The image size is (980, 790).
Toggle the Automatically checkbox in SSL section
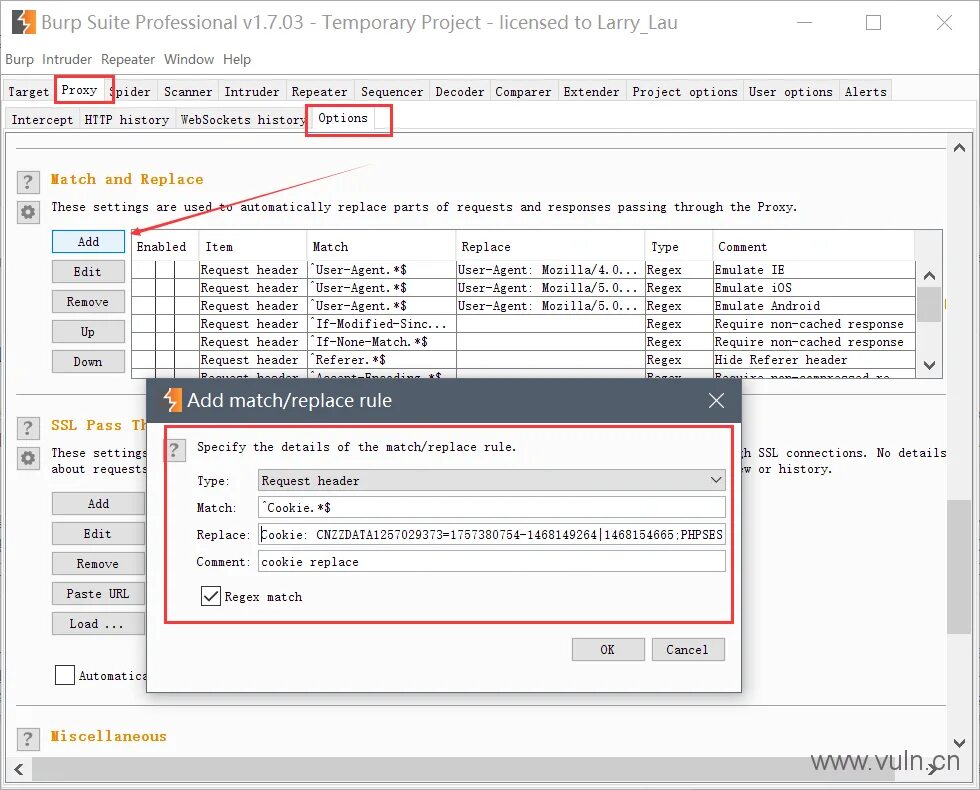(65, 675)
